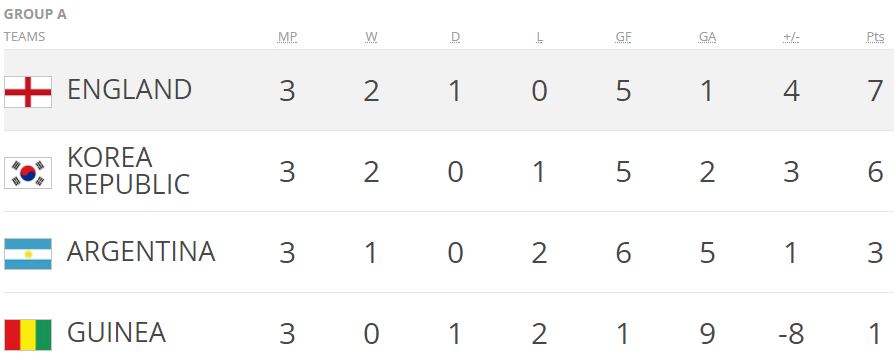Image resolution: width=894 pixels, height=362 pixels.
Task: Click the W column header
Action: pyautogui.click(x=371, y=37)
